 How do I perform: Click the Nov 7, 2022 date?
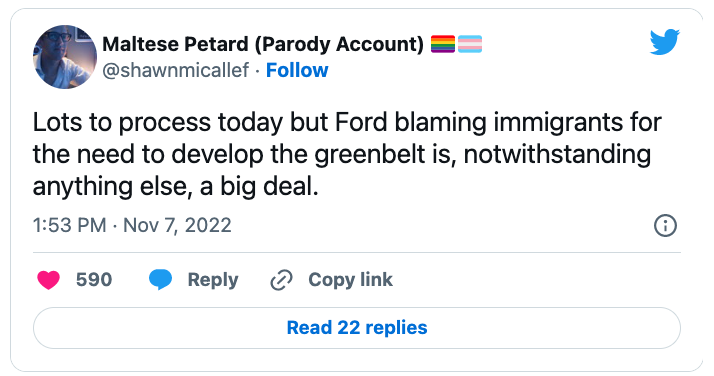tap(177, 225)
